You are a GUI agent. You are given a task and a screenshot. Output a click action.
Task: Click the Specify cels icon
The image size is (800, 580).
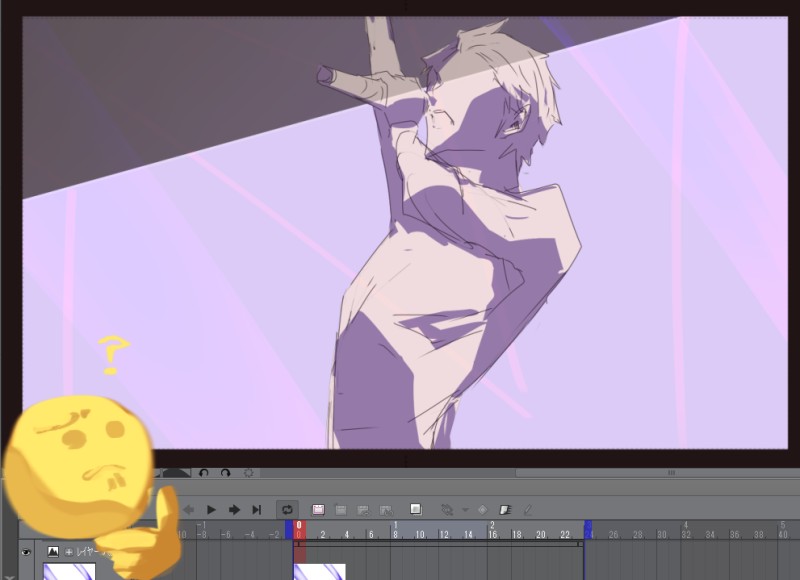363,510
